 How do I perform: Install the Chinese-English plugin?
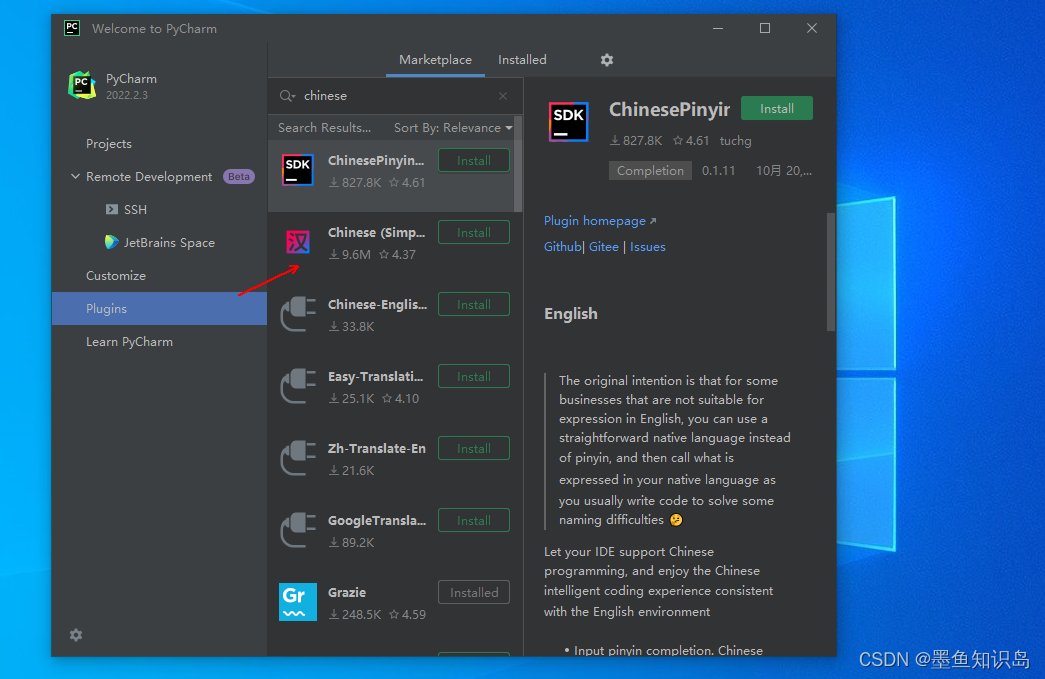click(x=474, y=305)
